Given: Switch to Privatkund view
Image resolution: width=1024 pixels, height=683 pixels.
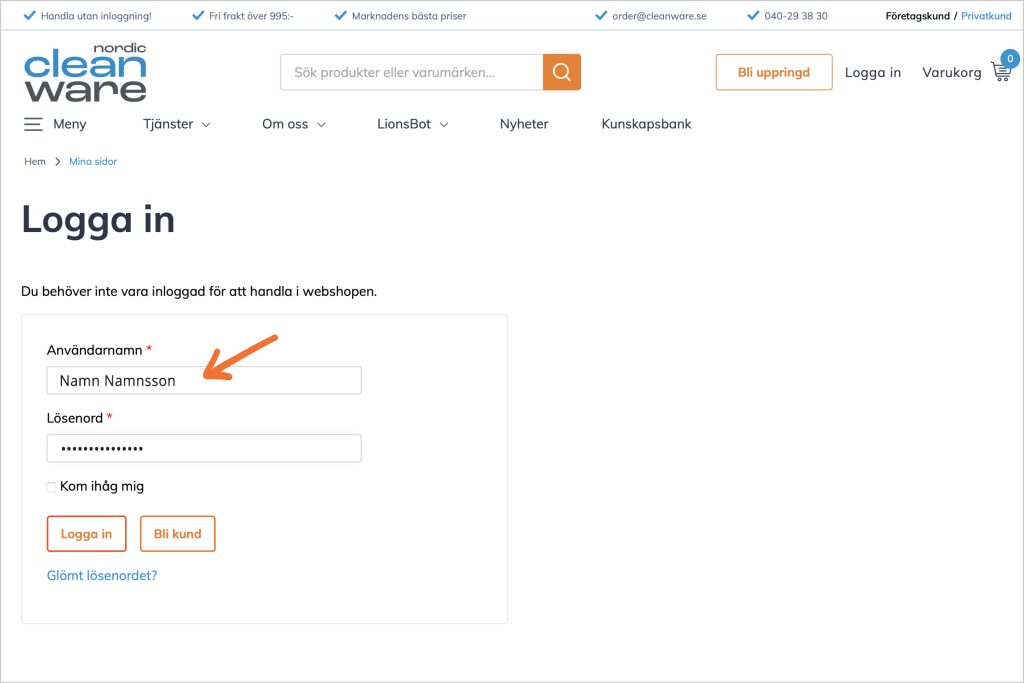Looking at the screenshot, I should pos(986,16).
